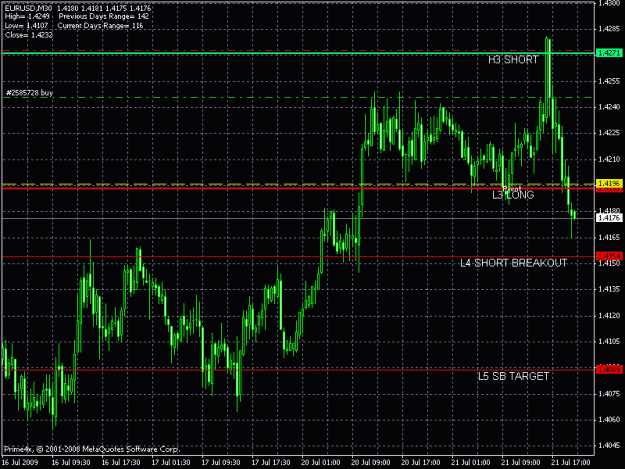Click the 17 Jul 17:30 time label
Viewport: 625px width, 469px height.
pyautogui.click(x=271, y=463)
